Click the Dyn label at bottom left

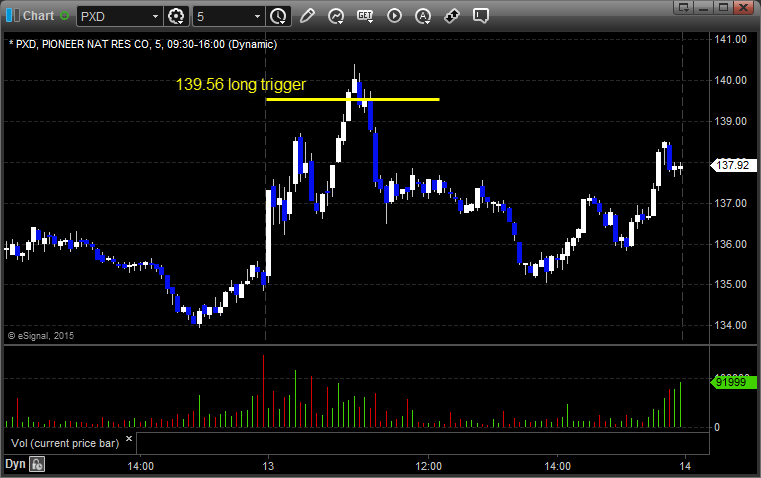[x=15, y=464]
